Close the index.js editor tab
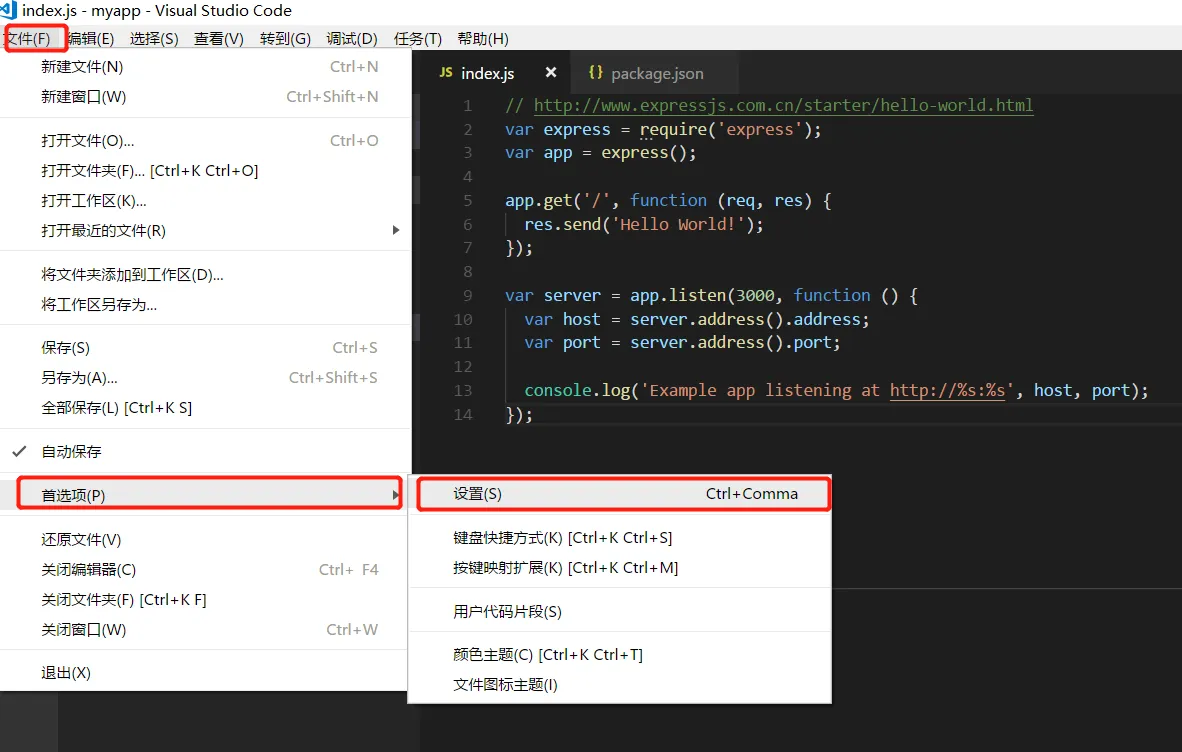 coord(551,72)
